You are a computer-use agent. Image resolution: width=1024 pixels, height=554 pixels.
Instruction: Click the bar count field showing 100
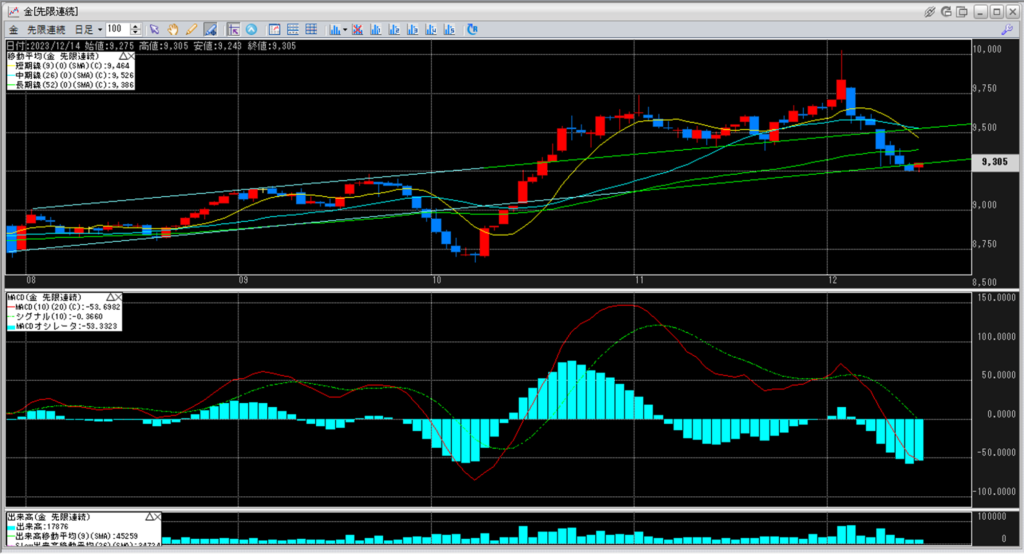116,29
